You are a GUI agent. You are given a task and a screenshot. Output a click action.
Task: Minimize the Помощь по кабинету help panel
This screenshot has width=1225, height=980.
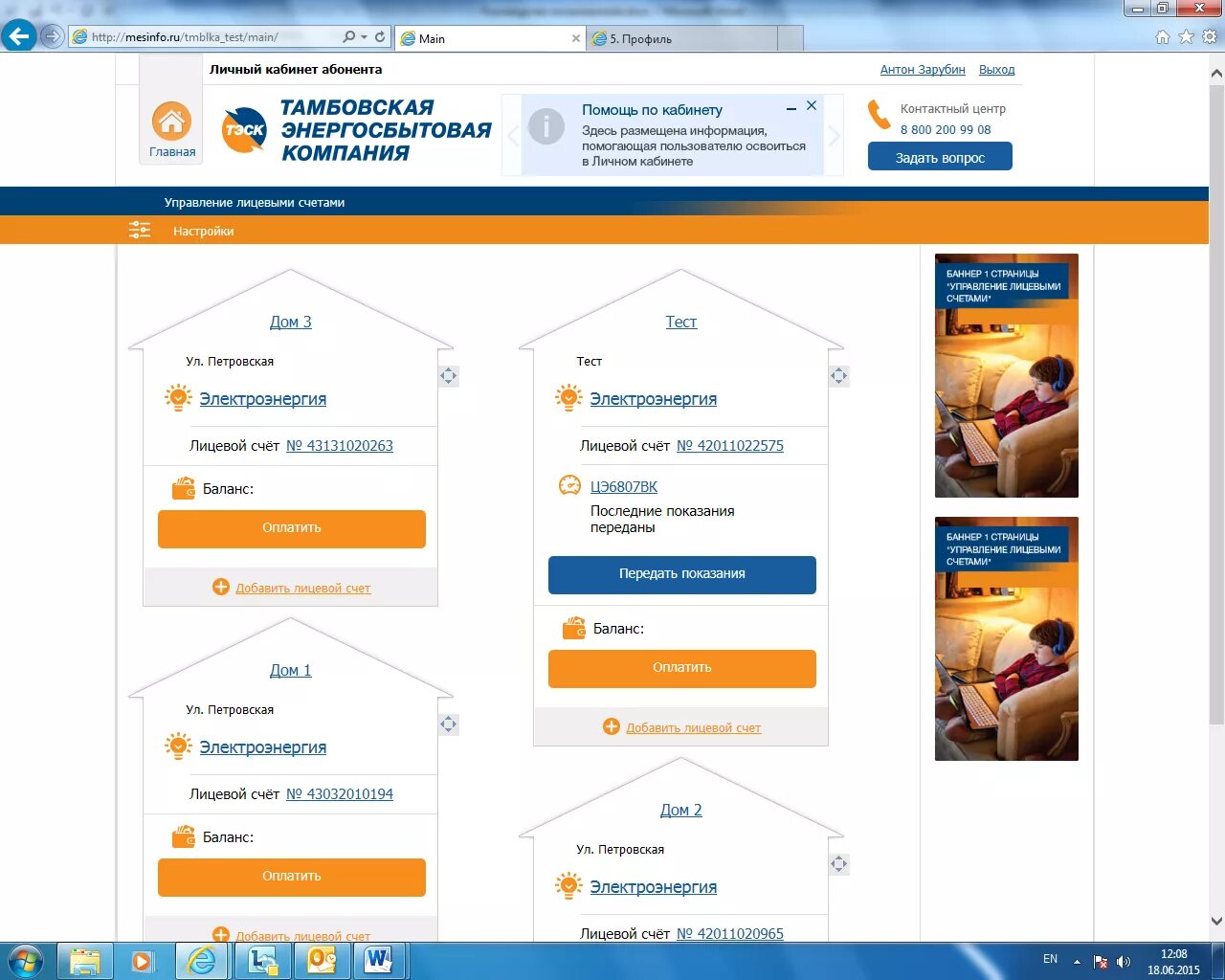791,109
